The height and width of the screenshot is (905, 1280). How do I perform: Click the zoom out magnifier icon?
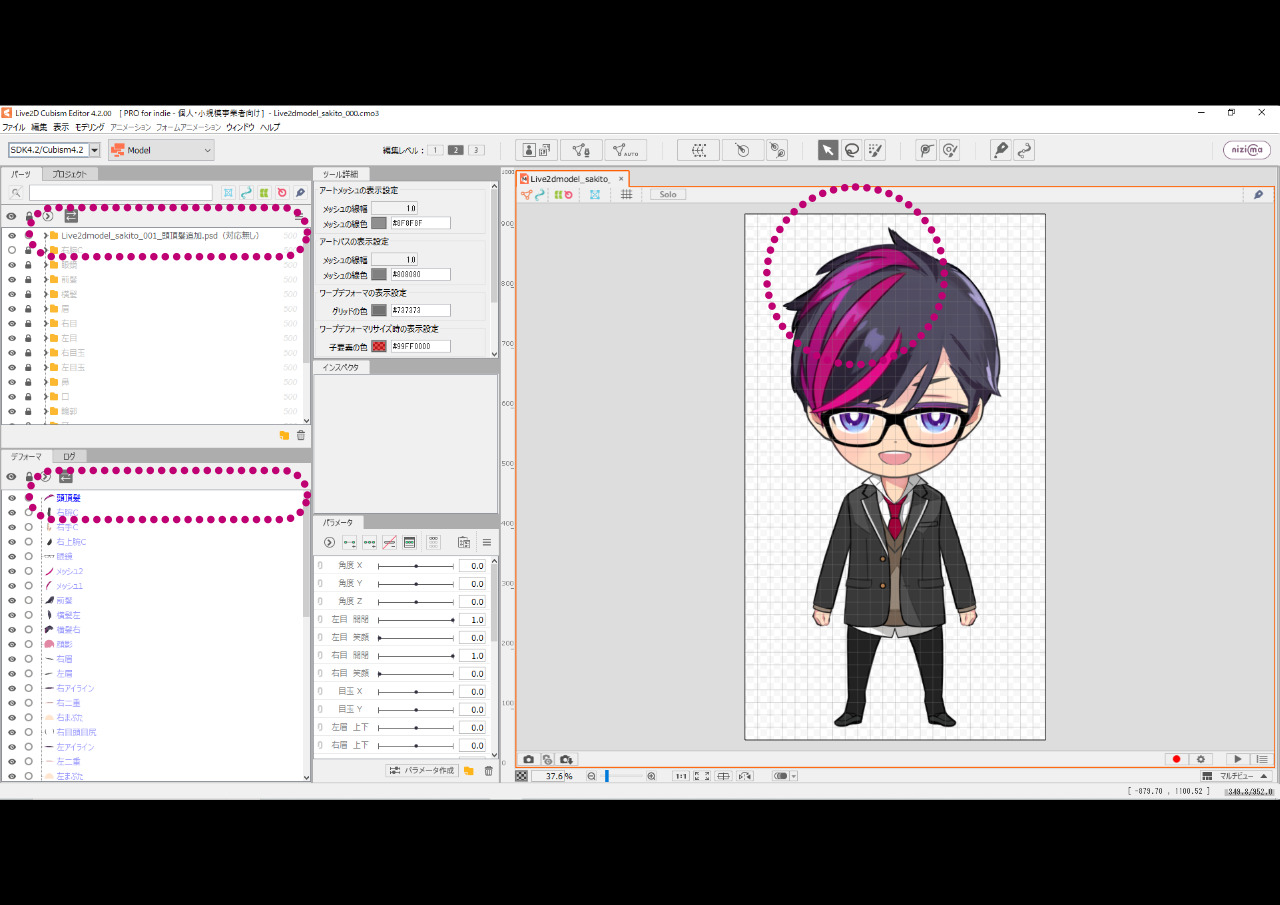(592, 776)
